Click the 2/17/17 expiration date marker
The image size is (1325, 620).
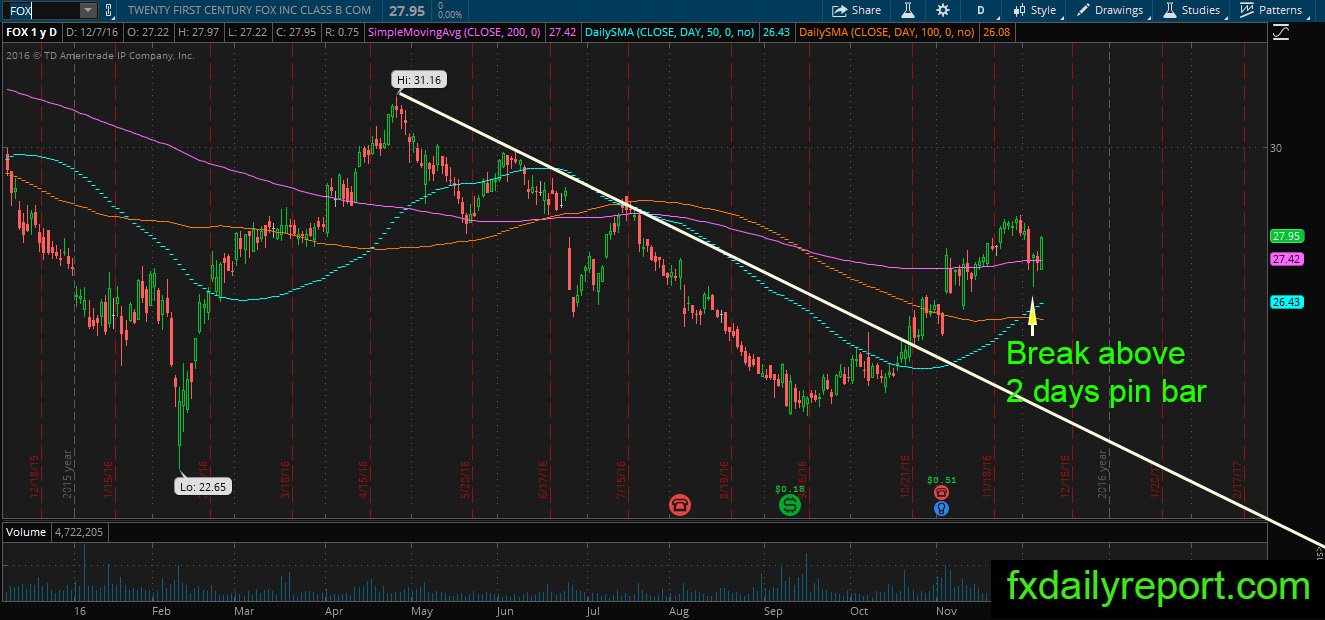point(1236,478)
